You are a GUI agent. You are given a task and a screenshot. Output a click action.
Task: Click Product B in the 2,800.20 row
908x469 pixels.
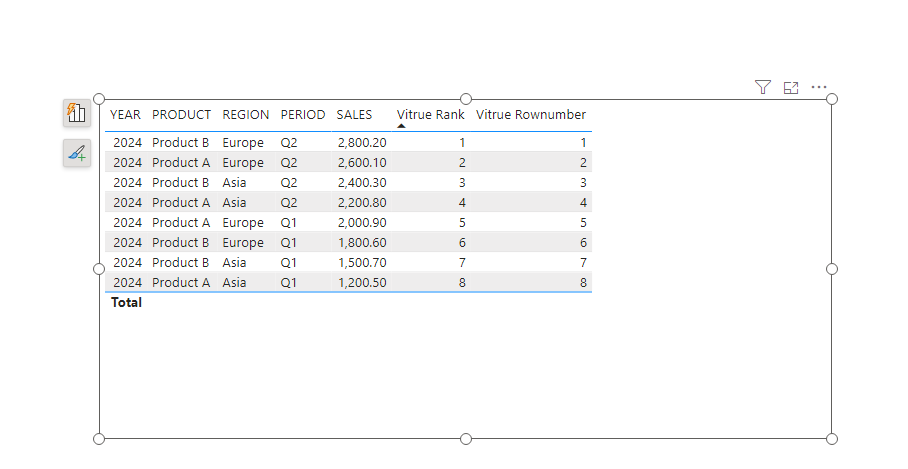[180, 142]
